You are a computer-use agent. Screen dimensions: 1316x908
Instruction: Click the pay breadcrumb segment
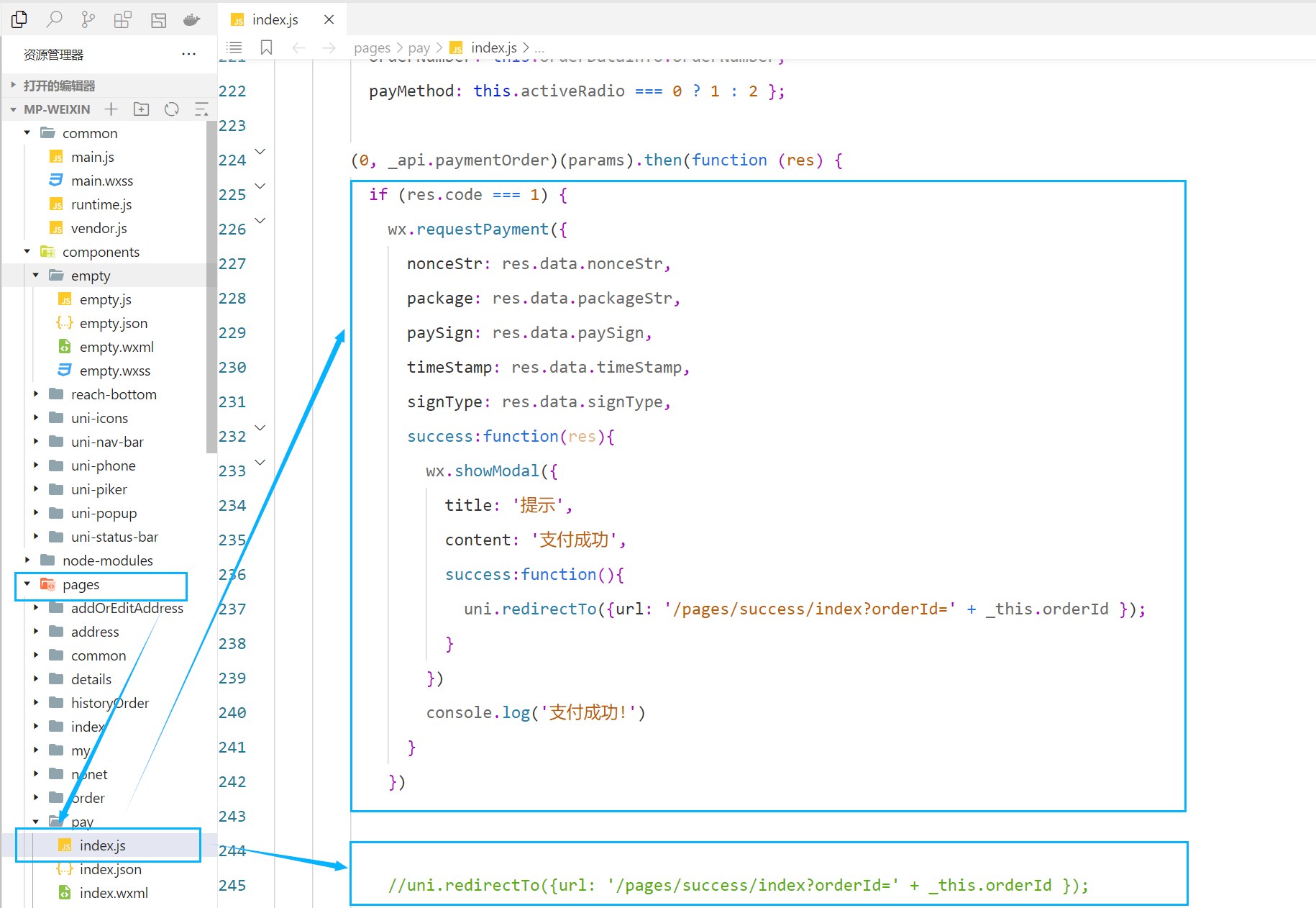point(419,47)
